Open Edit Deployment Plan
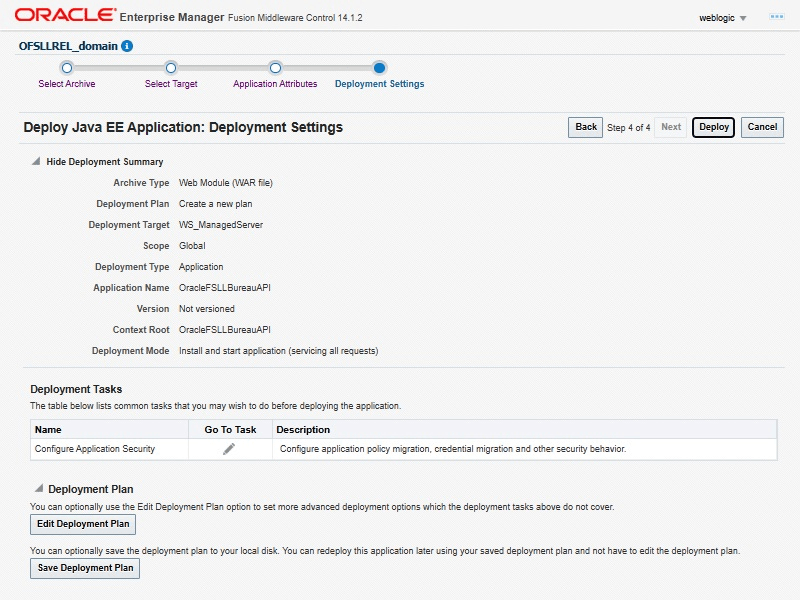 coord(82,524)
